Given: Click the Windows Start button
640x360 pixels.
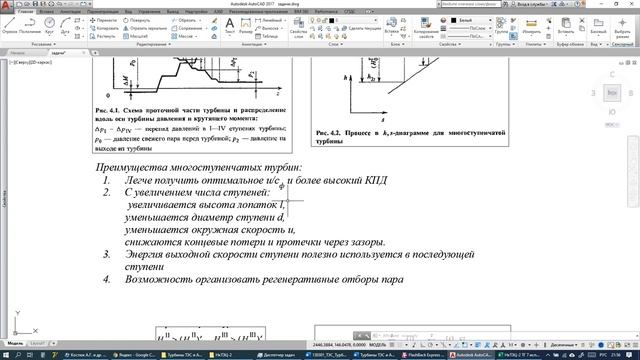Looking at the screenshot, I should click(x=6, y=355).
